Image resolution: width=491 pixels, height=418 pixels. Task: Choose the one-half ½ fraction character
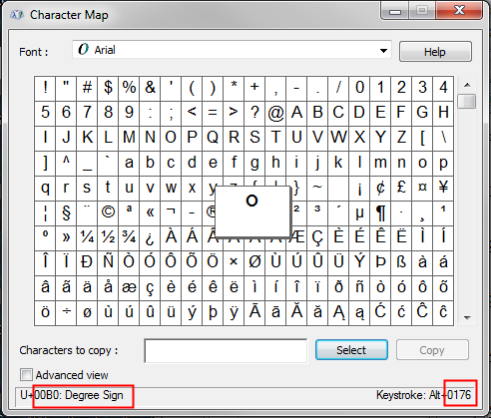108,237
